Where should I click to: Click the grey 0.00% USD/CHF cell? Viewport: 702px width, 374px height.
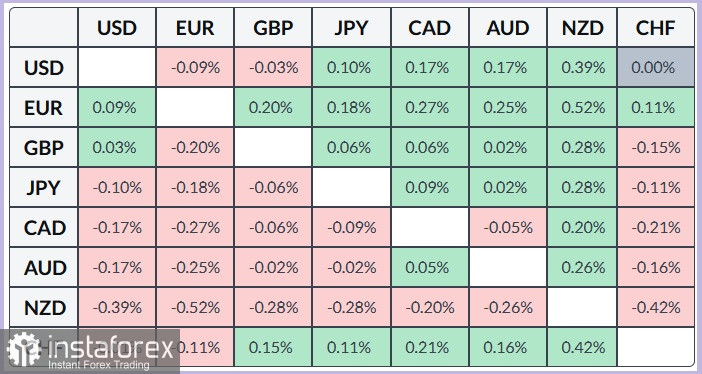coord(655,67)
